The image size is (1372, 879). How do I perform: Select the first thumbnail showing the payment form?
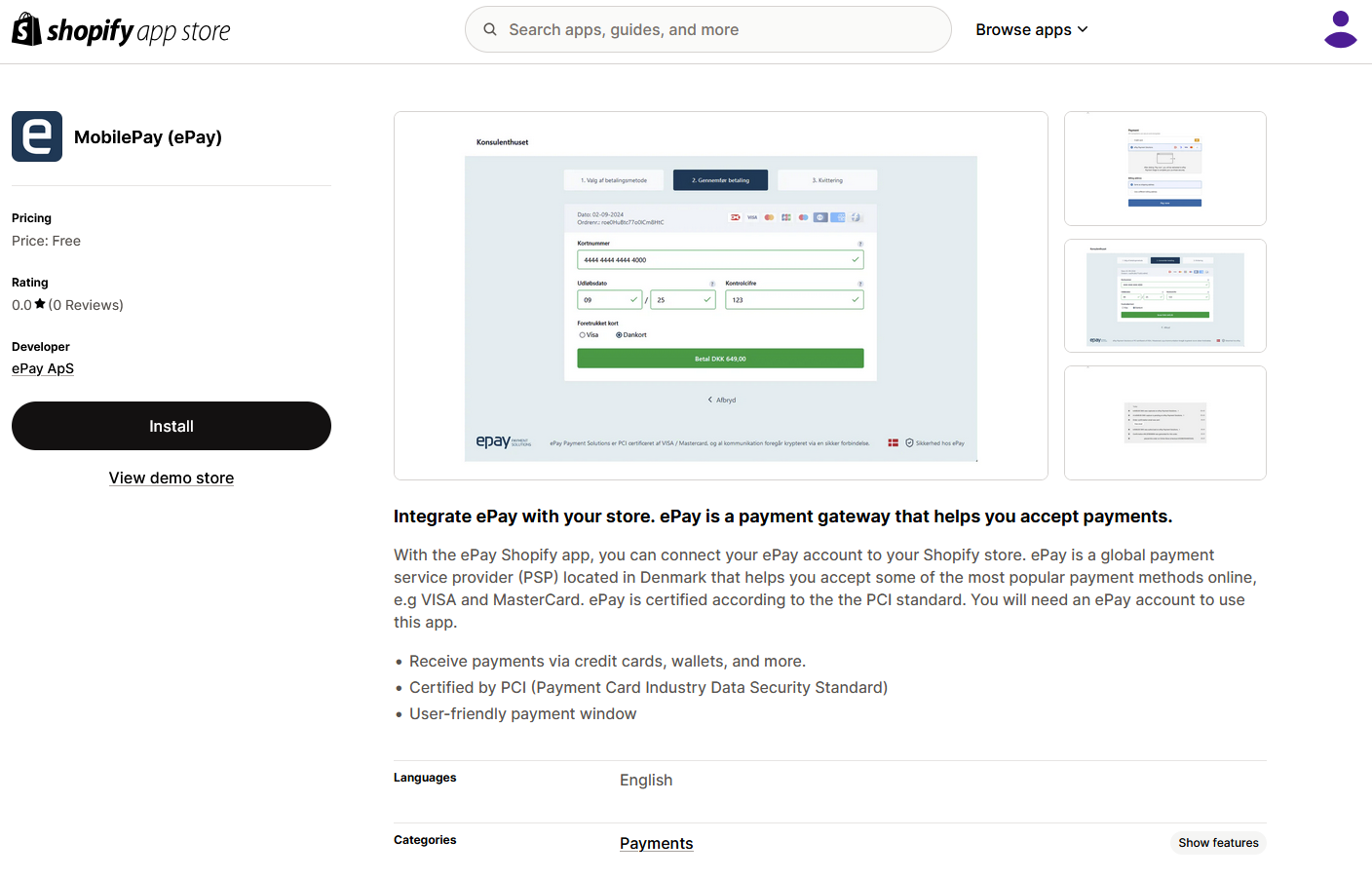click(1165, 169)
